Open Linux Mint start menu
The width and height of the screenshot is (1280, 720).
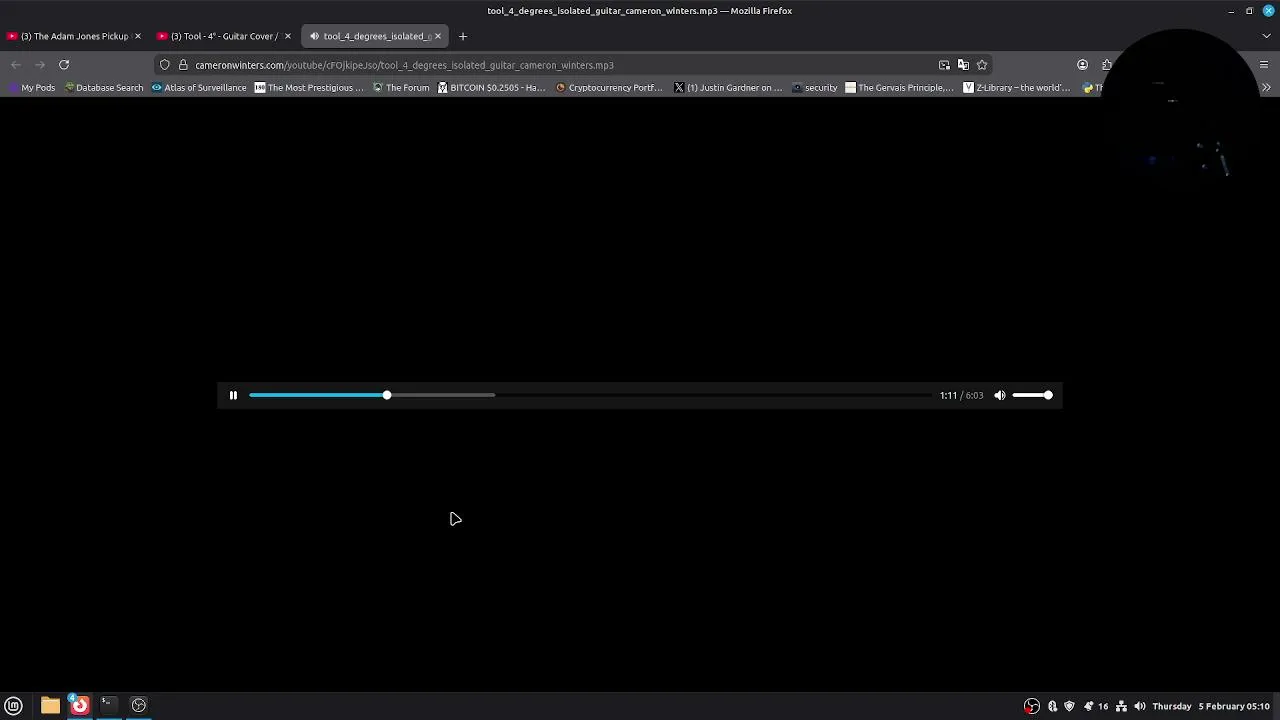tap(13, 706)
